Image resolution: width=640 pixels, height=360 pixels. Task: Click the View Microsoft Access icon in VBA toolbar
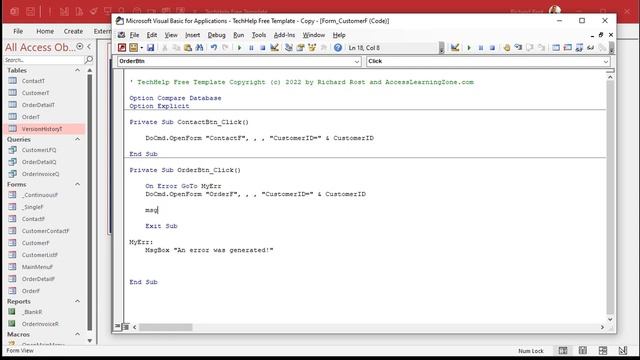click(122, 48)
